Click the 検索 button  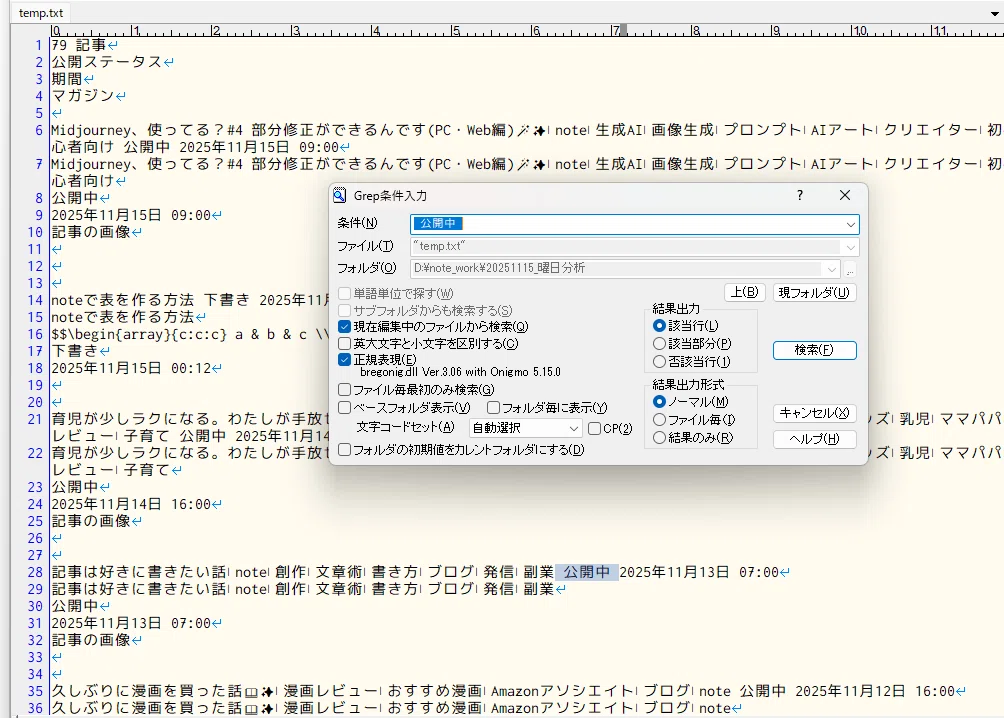point(814,350)
